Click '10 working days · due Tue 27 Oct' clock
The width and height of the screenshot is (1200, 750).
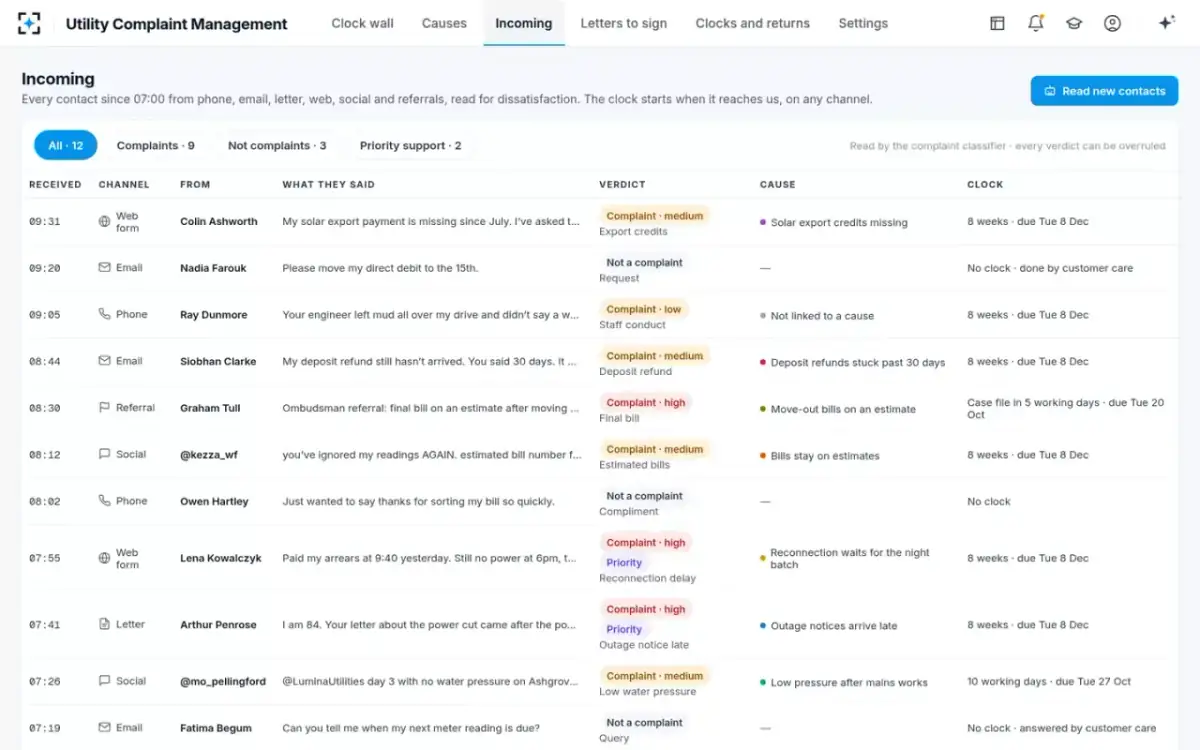1049,681
